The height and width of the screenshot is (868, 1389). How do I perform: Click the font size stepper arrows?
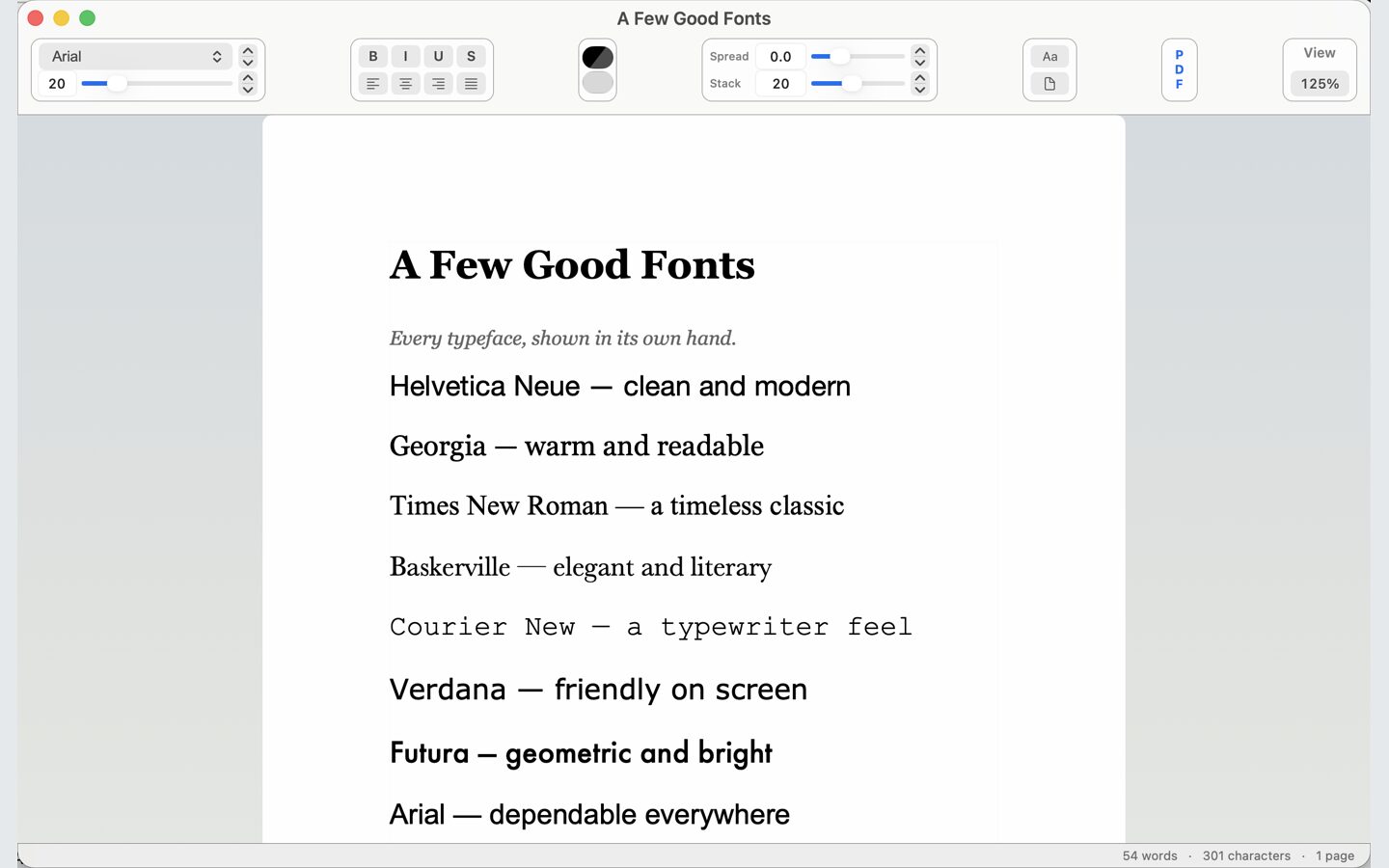(x=248, y=84)
